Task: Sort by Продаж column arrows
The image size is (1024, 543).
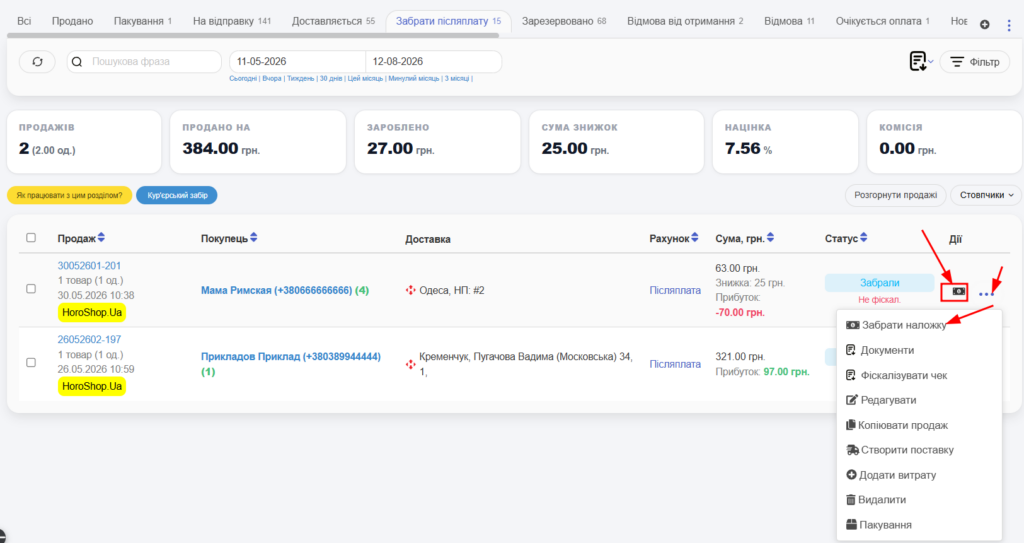Action: click(101, 238)
